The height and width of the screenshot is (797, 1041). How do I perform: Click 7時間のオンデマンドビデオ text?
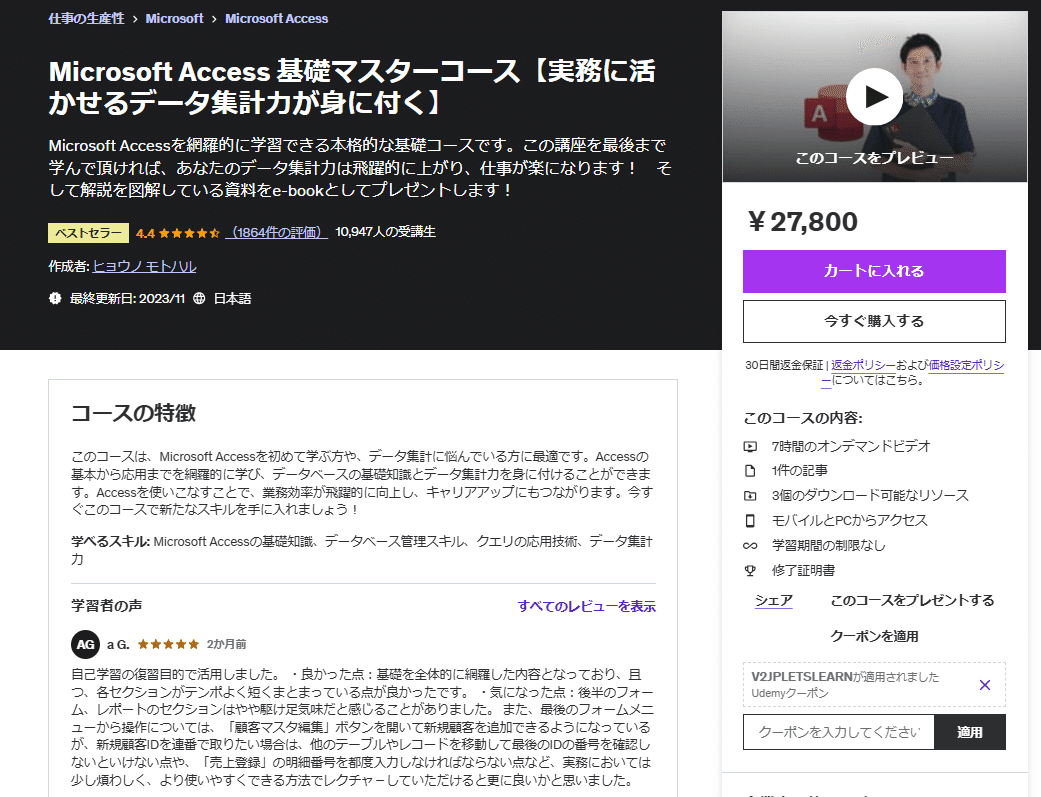click(851, 446)
